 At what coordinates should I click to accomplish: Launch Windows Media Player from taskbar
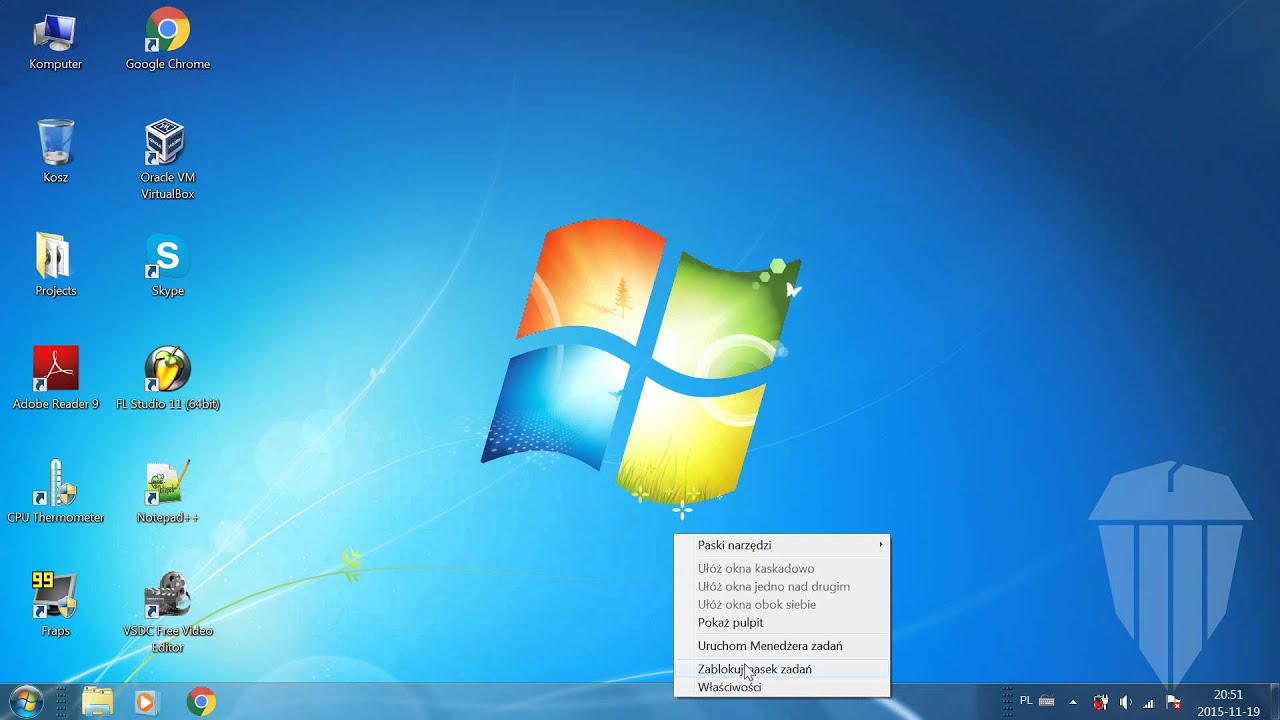[x=146, y=701]
